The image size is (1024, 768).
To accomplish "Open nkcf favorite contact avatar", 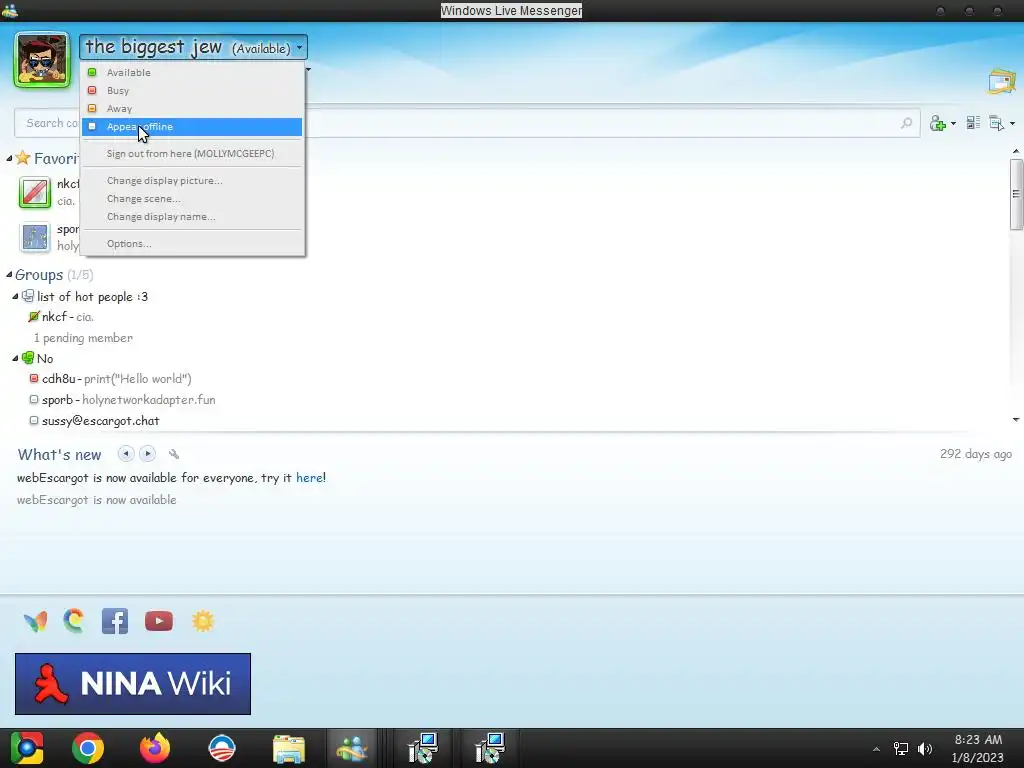I will pos(35,193).
